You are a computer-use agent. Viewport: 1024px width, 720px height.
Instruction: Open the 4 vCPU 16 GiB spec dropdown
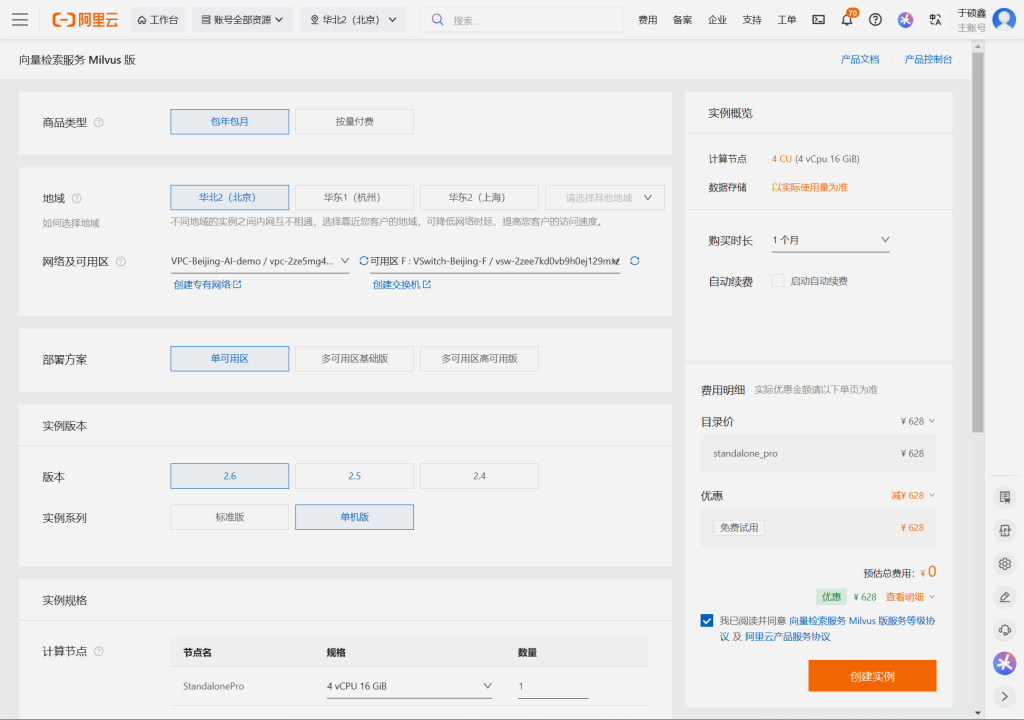(409, 686)
